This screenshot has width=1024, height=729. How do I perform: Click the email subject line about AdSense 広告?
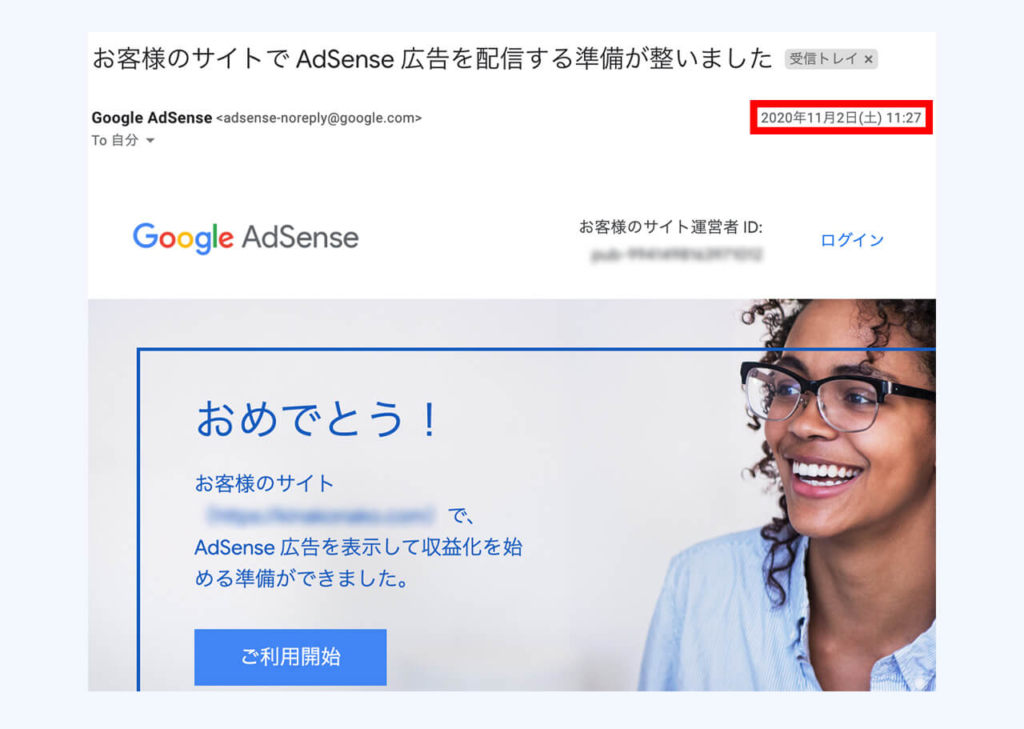(x=432, y=59)
